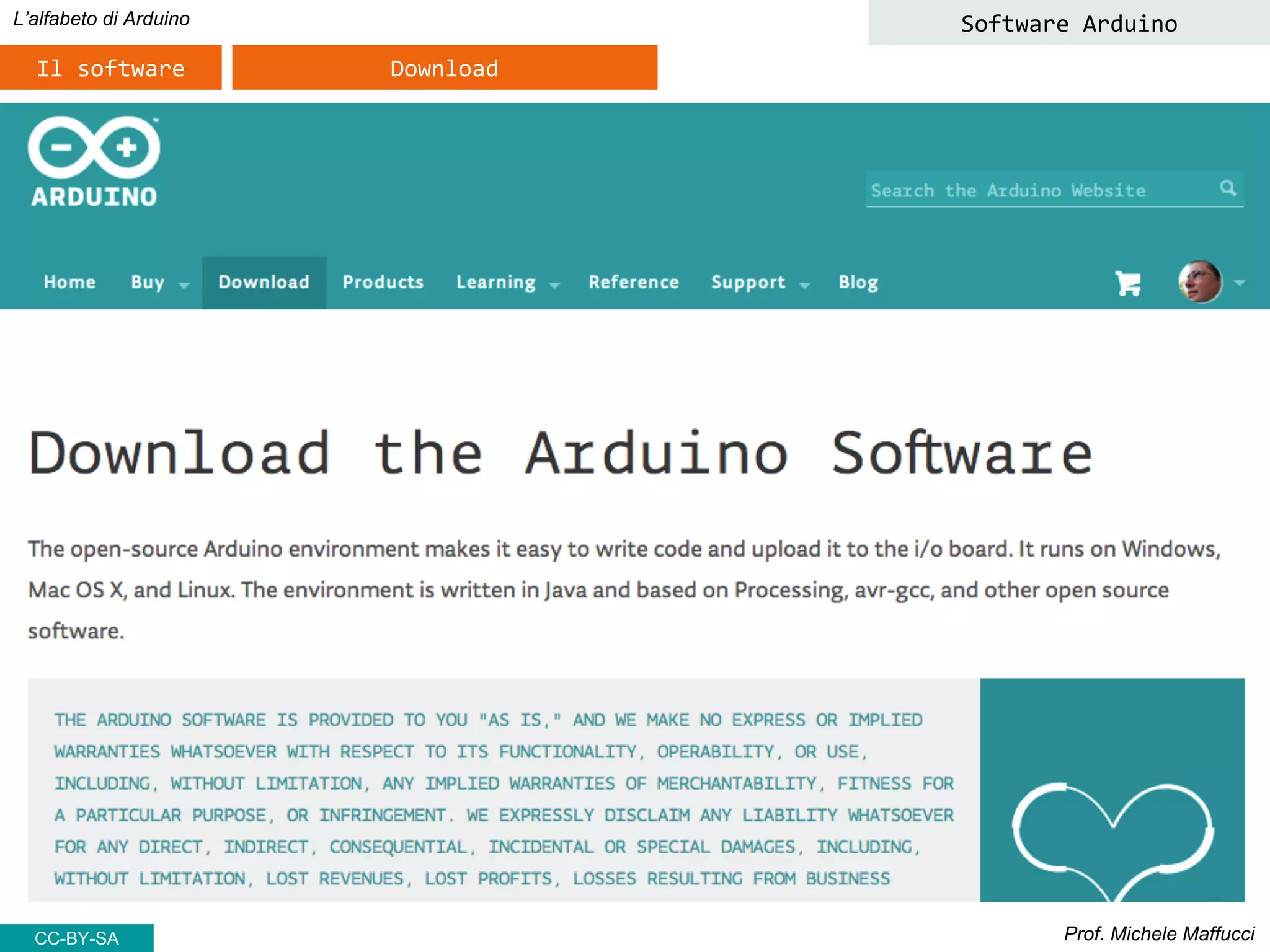Viewport: 1270px width, 952px height.
Task: Click the orange Download slide header
Action: [x=445, y=68]
